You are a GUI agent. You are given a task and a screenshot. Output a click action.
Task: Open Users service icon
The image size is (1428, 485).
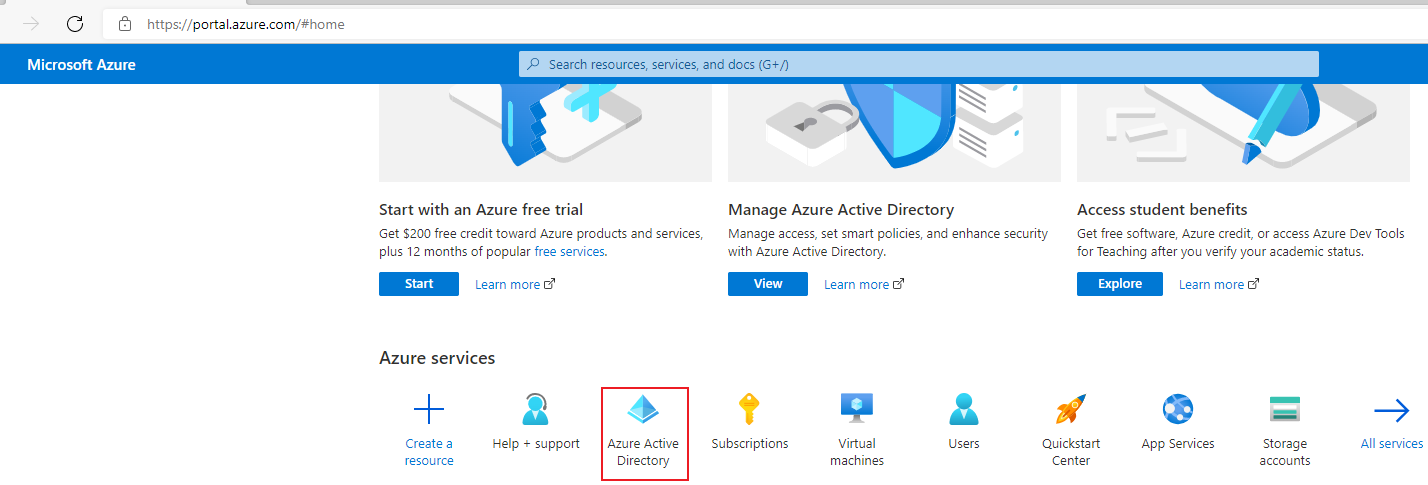[x=964, y=409]
